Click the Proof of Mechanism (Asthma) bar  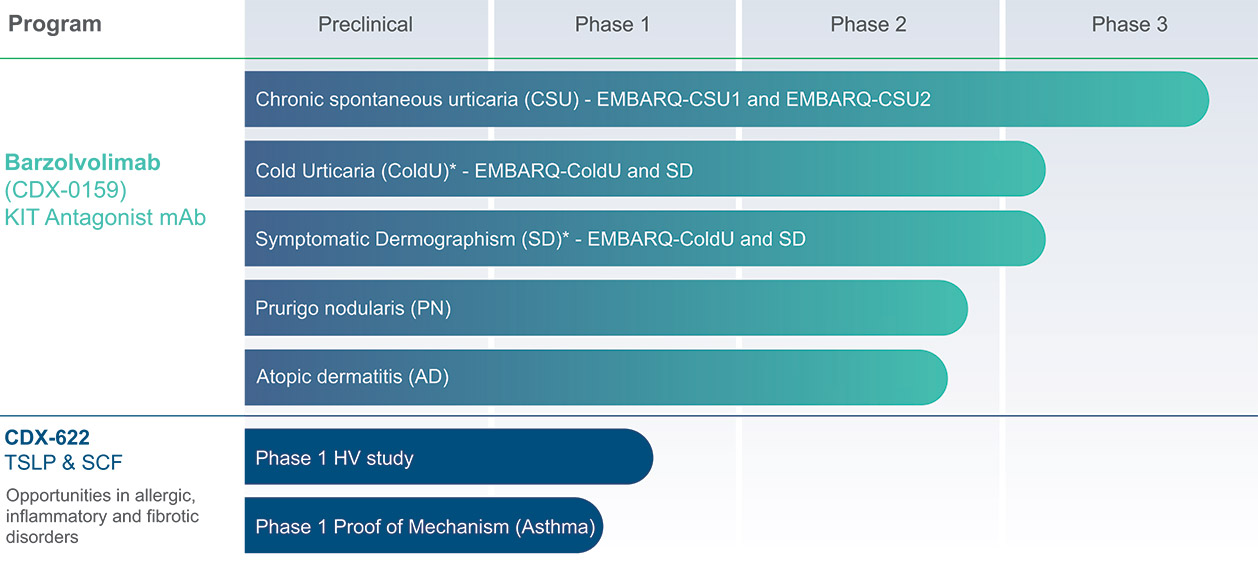pyautogui.click(x=424, y=526)
